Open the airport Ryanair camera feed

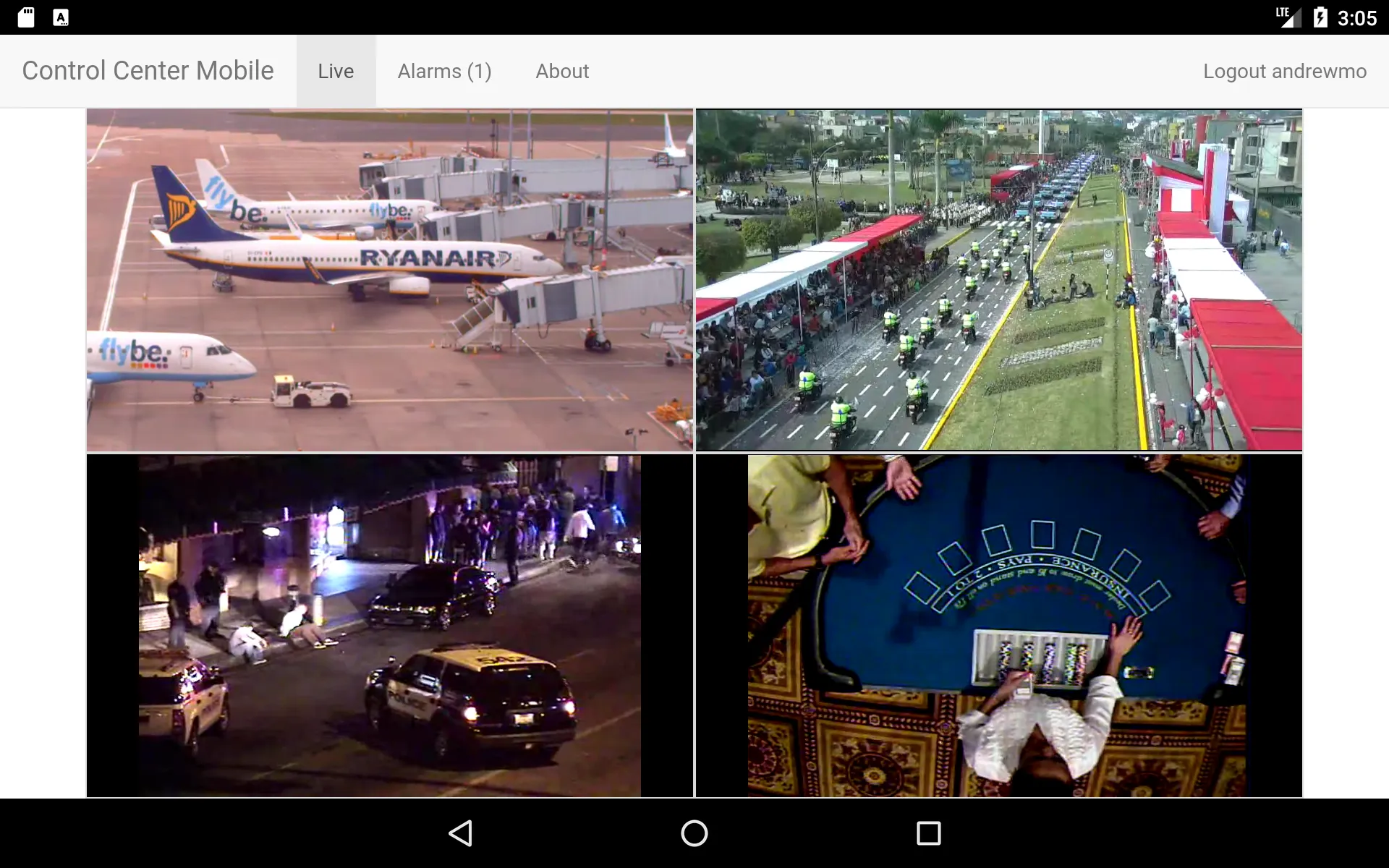[x=390, y=280]
